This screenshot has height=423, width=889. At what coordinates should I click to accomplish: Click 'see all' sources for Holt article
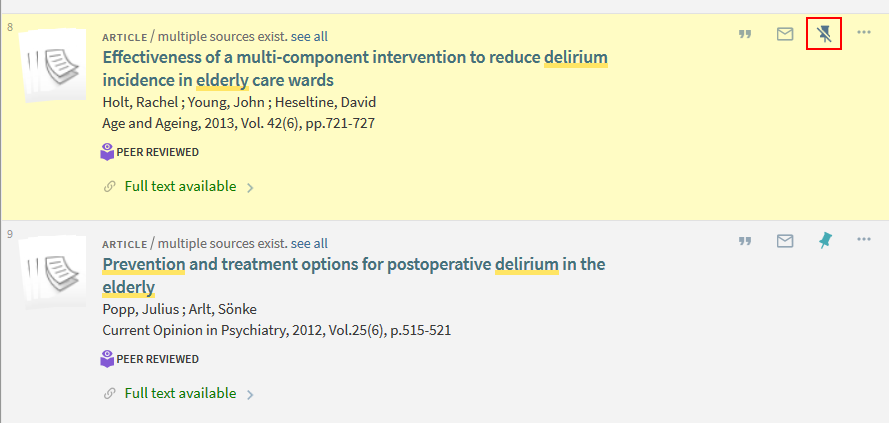(309, 36)
